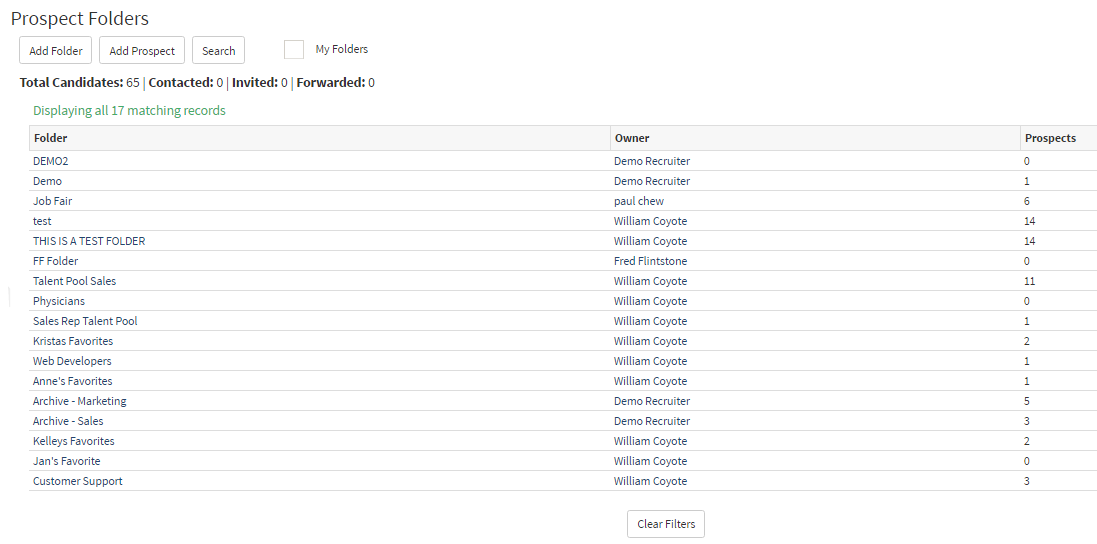Viewport: 1097px width, 544px height.
Task: Select the FF Folder row
Action: point(55,261)
